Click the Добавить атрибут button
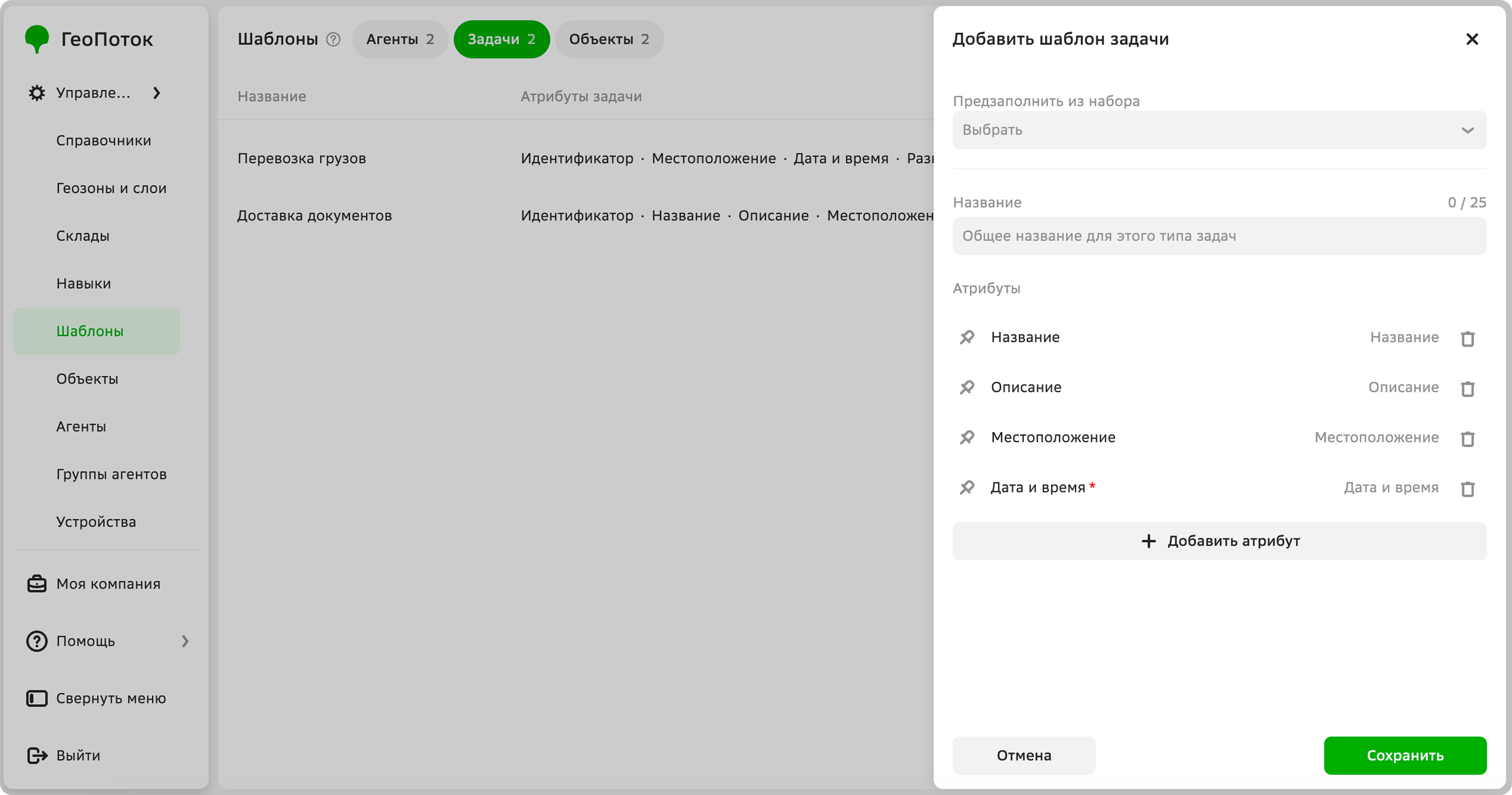This screenshot has height=795, width=1512. pyautogui.click(x=1219, y=541)
